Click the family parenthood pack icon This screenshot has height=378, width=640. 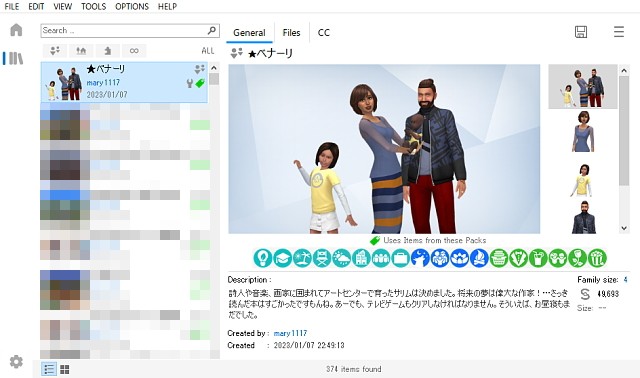click(440, 258)
